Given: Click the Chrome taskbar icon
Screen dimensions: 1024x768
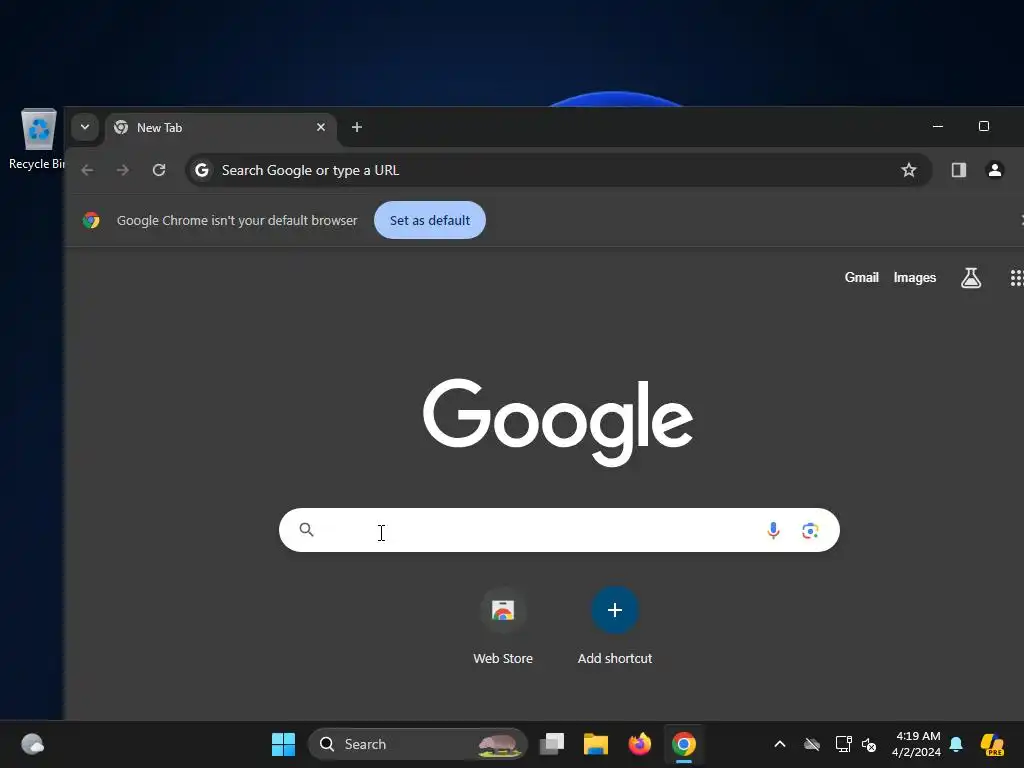Looking at the screenshot, I should pyautogui.click(x=684, y=744).
